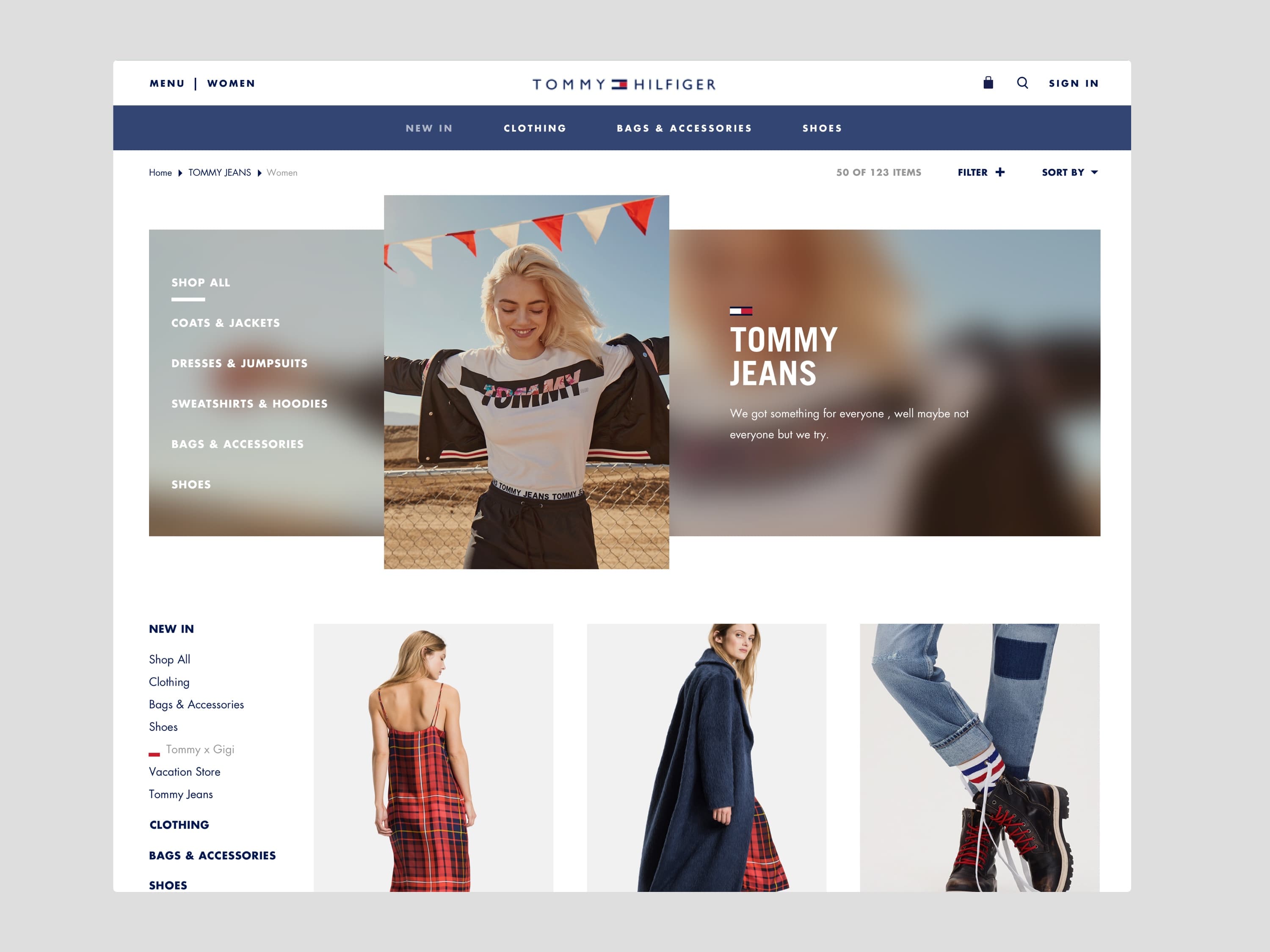1270x952 pixels.
Task: Click the TOMMY JEANS banner heading
Action: (x=784, y=356)
